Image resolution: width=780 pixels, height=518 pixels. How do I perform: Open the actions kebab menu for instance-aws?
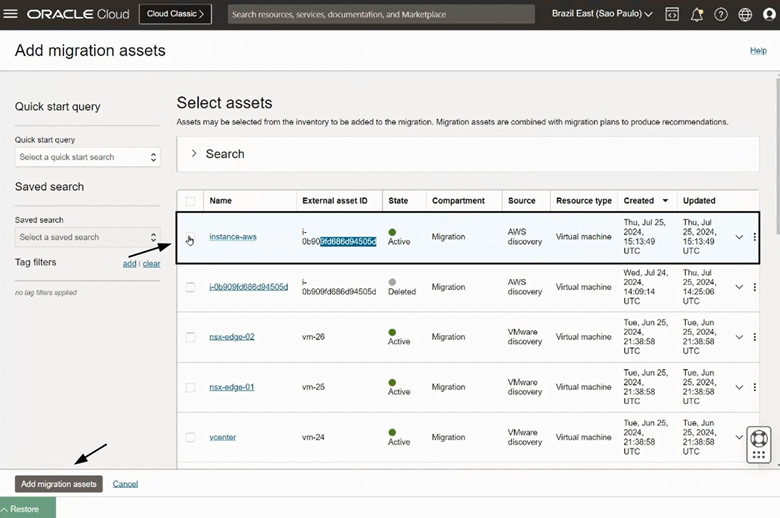755,237
